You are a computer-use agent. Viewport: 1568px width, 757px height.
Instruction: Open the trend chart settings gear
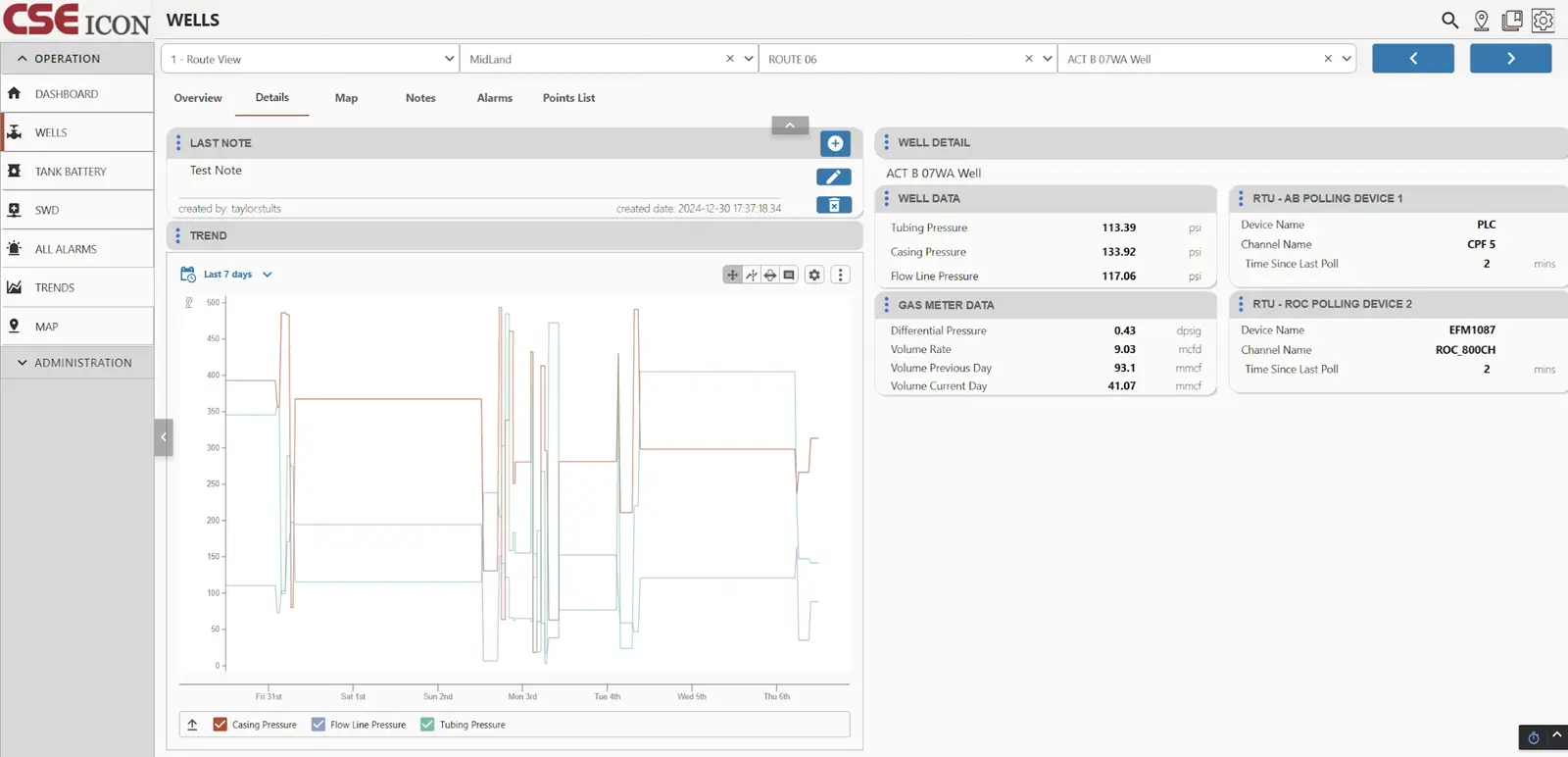(813, 276)
